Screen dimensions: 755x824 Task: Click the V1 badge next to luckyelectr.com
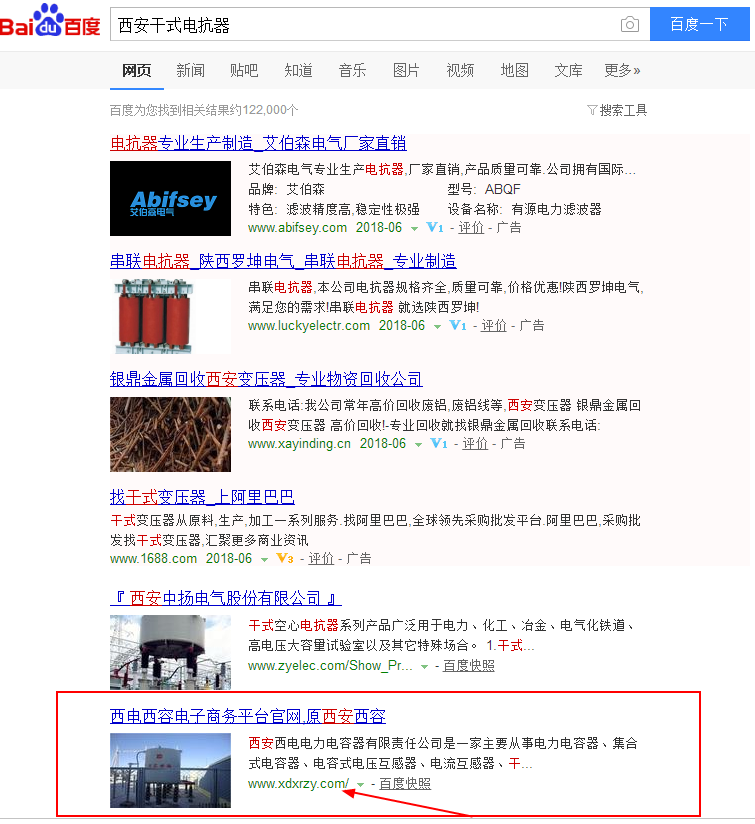(x=457, y=326)
